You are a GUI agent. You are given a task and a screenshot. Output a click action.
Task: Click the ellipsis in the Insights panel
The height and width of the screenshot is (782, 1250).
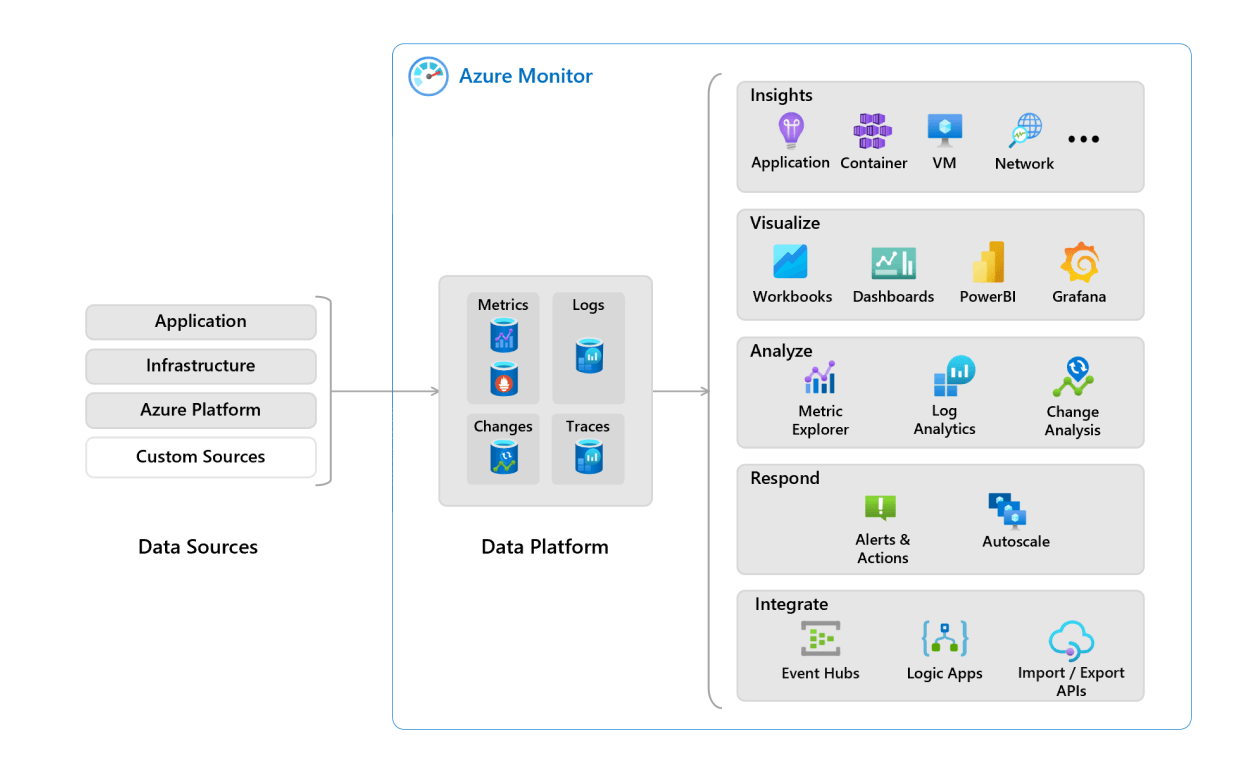(x=1084, y=140)
